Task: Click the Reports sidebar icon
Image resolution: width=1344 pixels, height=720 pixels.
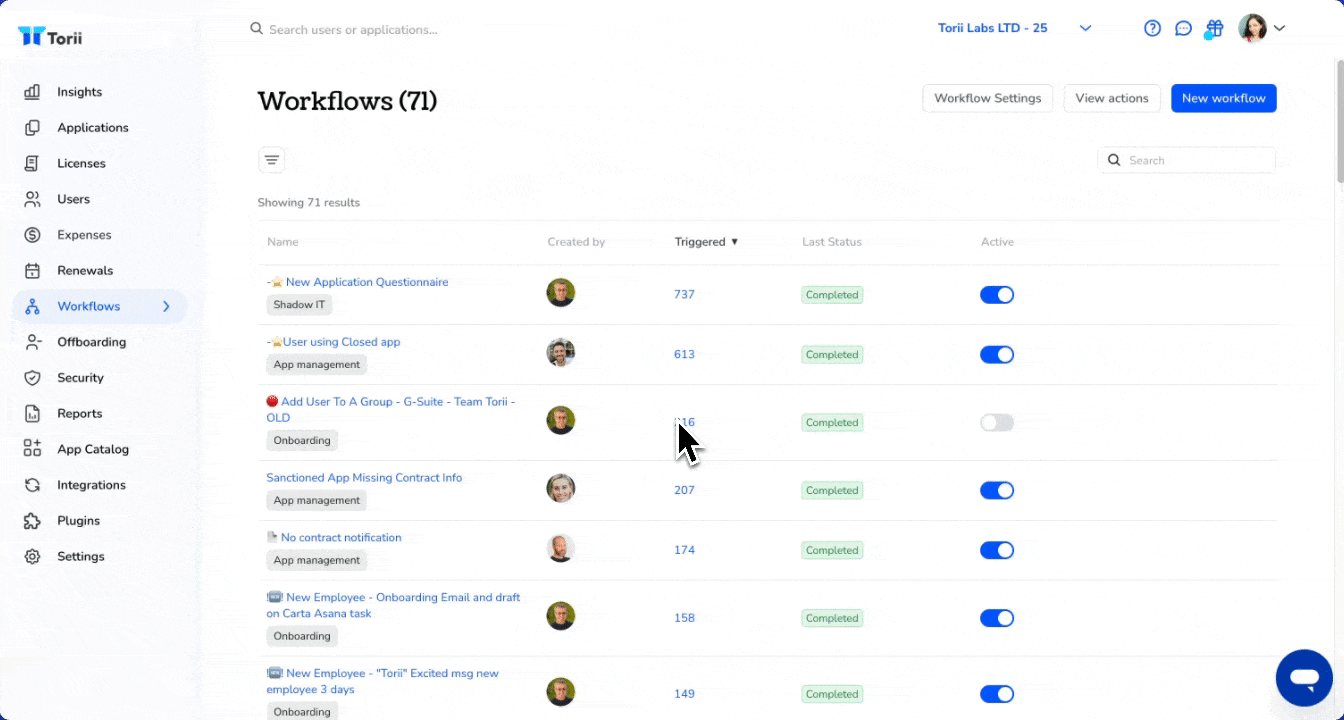Action: tap(32, 413)
